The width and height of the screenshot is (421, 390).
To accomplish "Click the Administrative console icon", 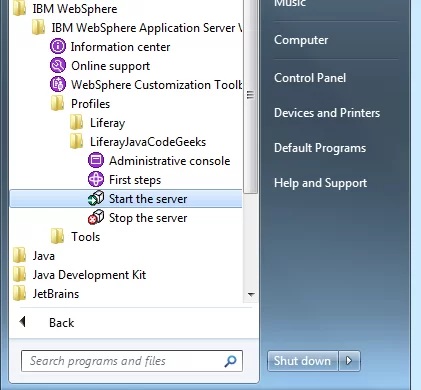I will tap(96, 160).
